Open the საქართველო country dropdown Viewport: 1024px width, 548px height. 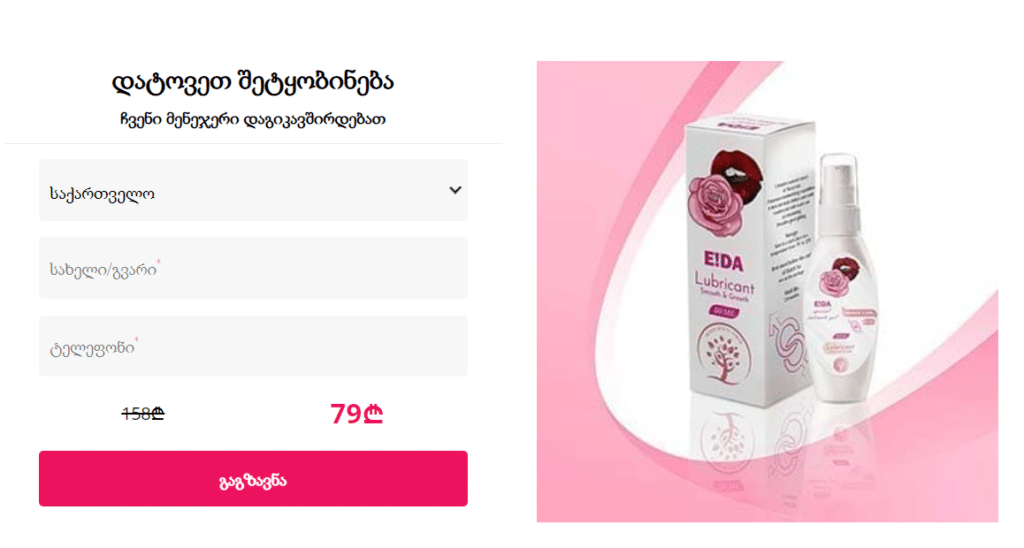pos(253,190)
